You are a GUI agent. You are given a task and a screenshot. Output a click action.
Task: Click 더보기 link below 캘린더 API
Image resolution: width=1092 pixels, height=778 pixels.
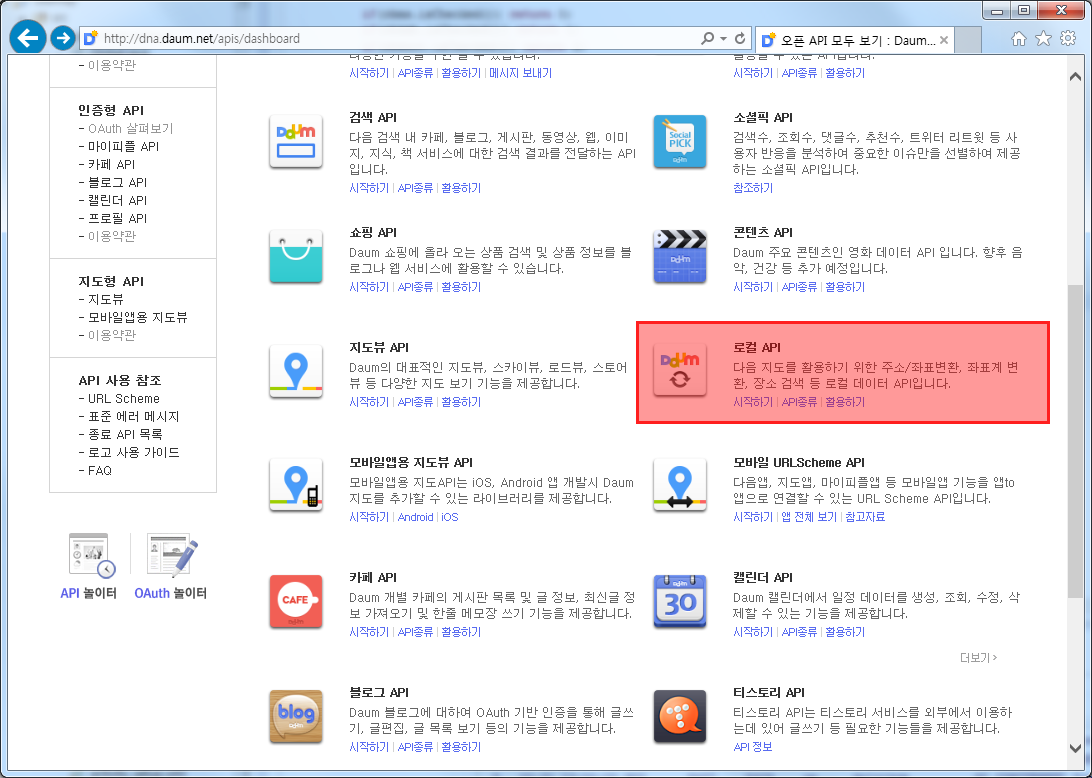(978, 658)
